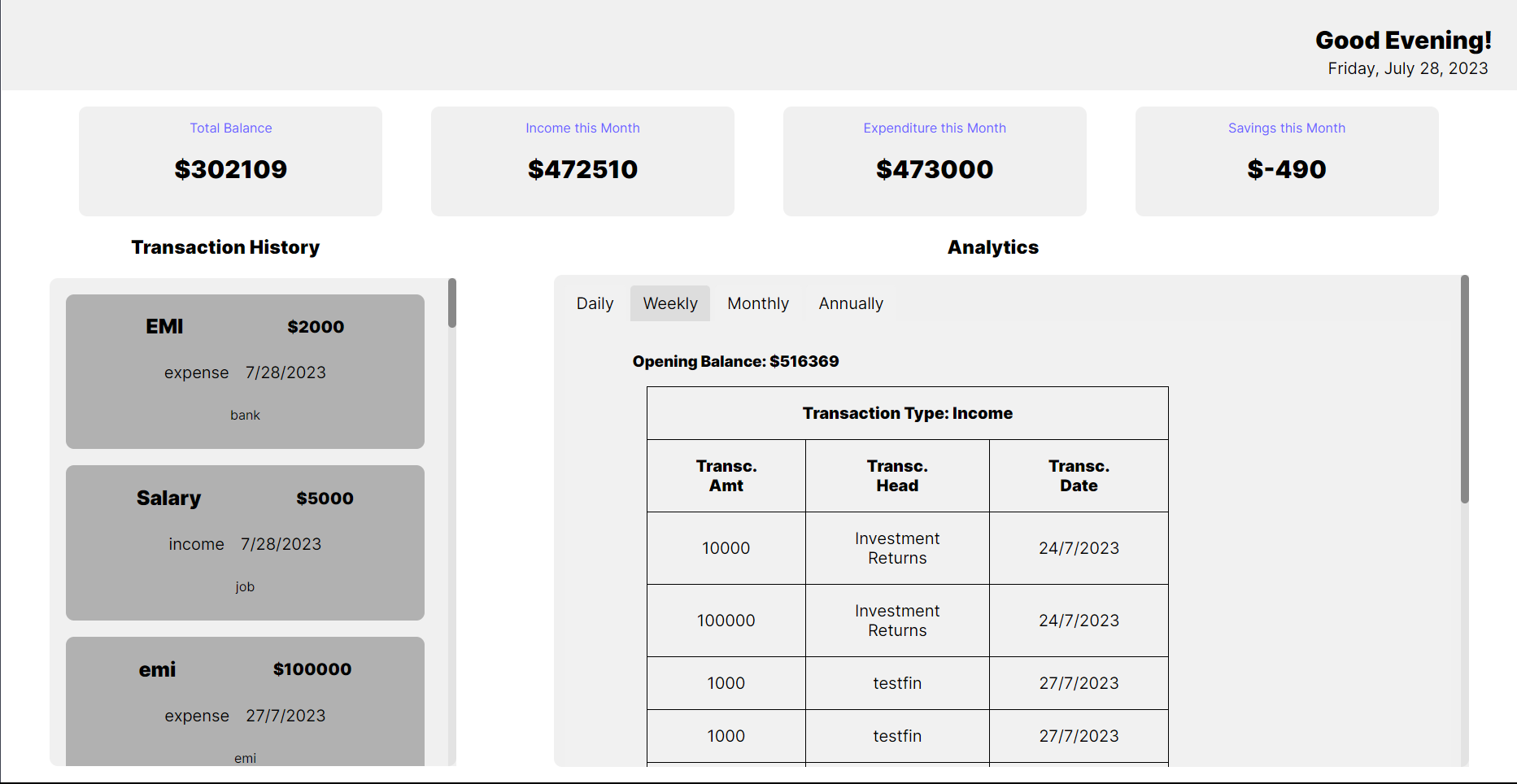The image size is (1517, 784).
Task: Select the Income this Month card
Action: point(582,160)
